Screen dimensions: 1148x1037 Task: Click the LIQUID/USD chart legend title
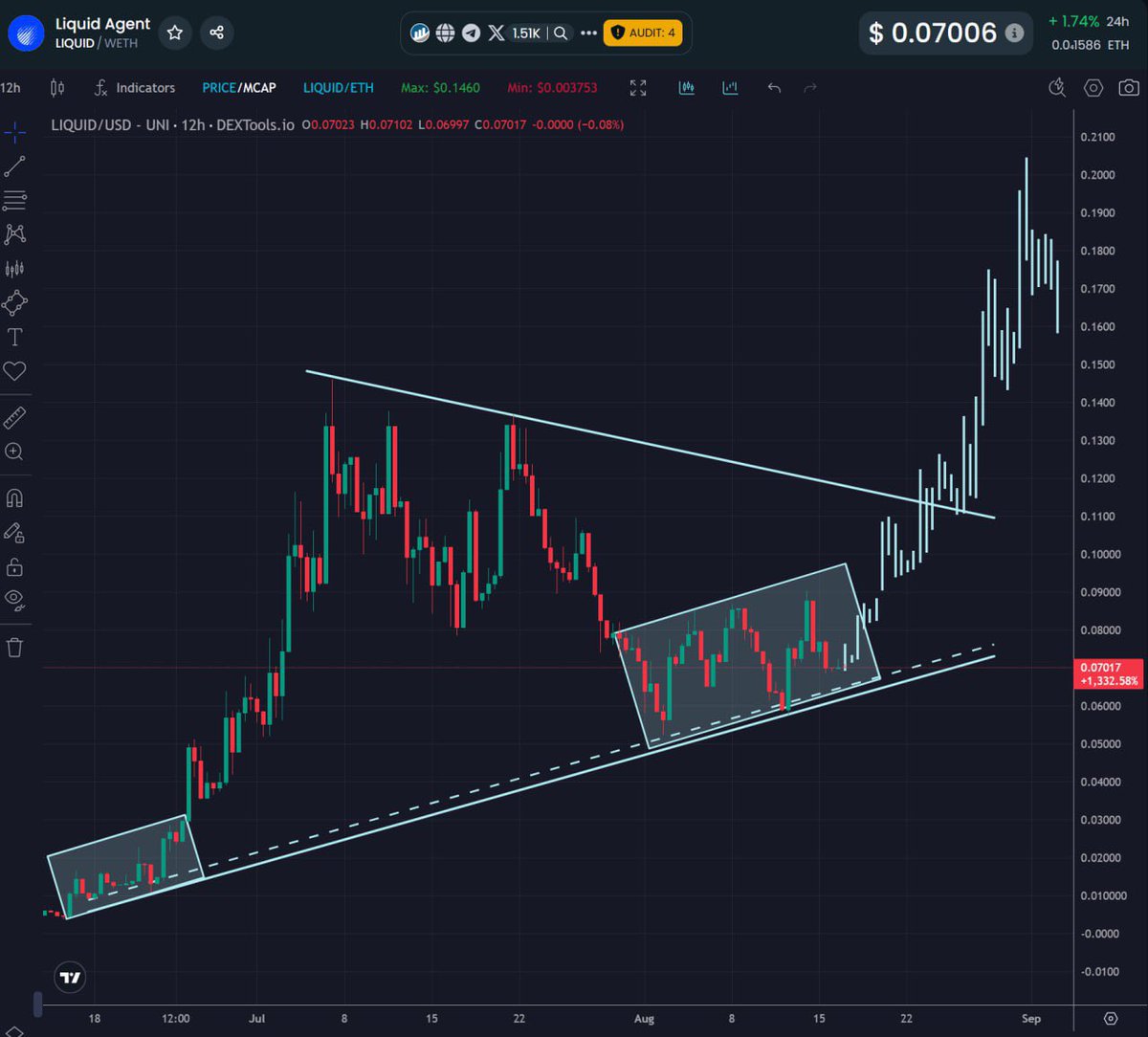pyautogui.click(x=172, y=124)
